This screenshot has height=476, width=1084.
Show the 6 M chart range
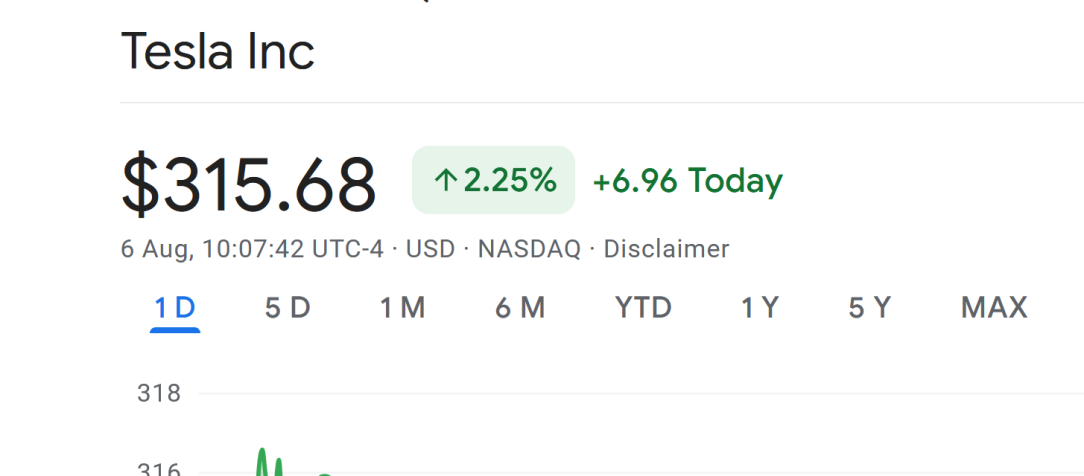(520, 307)
